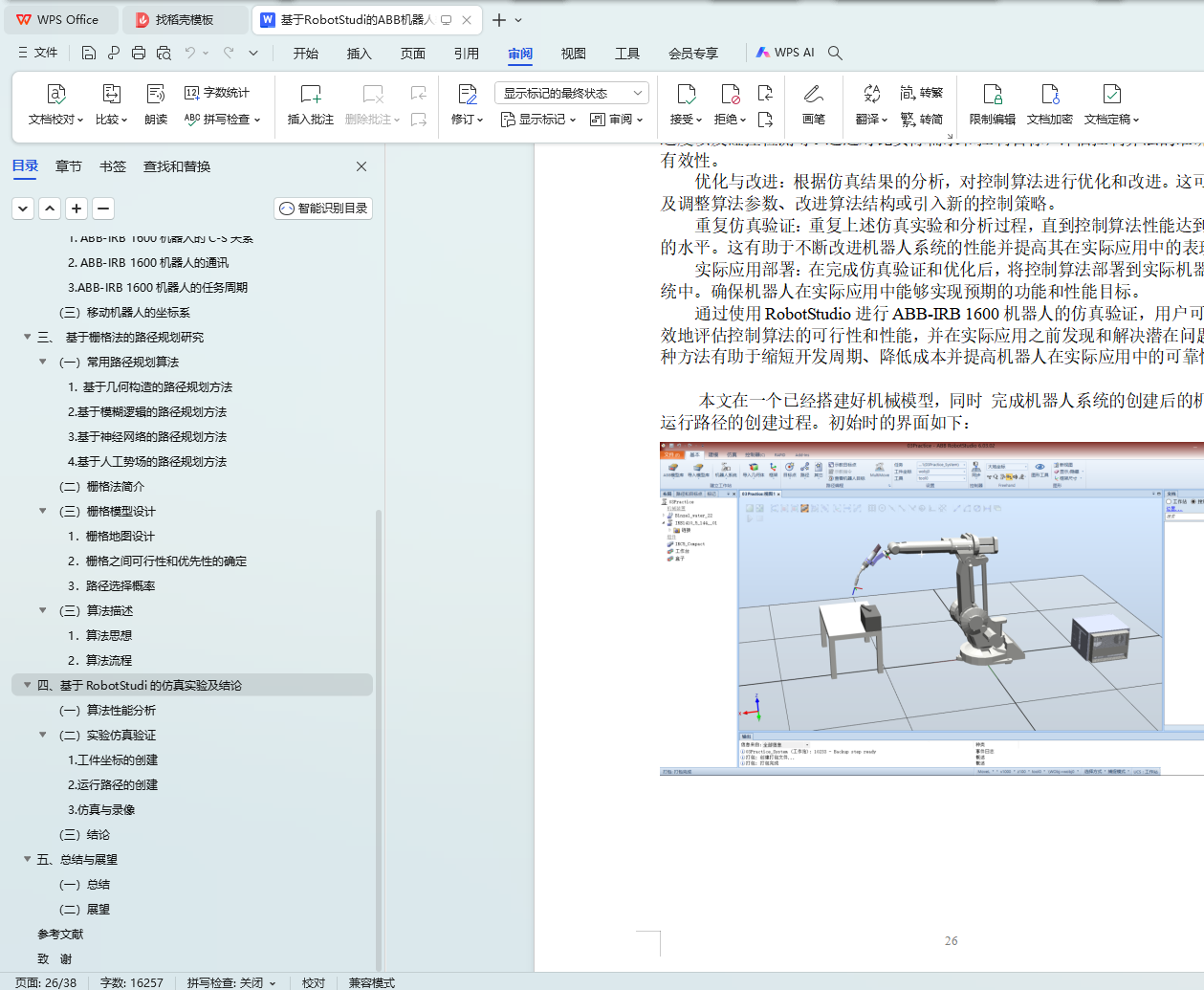This screenshot has width=1204, height=990.
Task: Collapse the 五、总结与展望 section
Action: [x=28, y=859]
